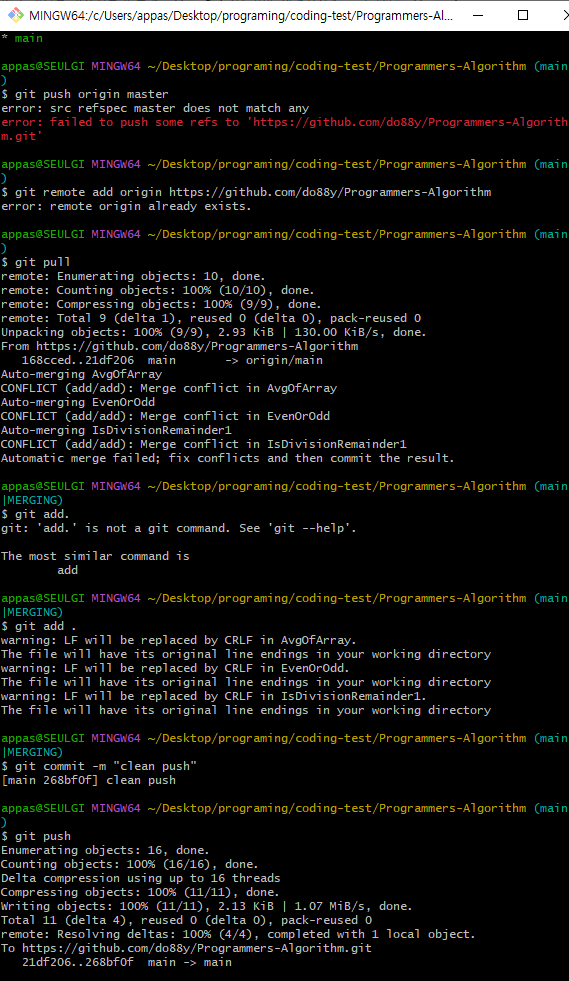Image resolution: width=569 pixels, height=981 pixels.
Task: Click 'LF will be replaced by CRLF in AvgOfArray' warning
Action: tap(178, 640)
